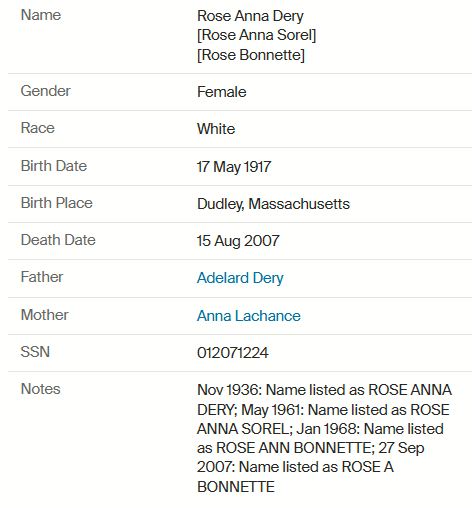Click the Rose Anna Dery name value
The height and width of the screenshot is (508, 472).
[250, 16]
